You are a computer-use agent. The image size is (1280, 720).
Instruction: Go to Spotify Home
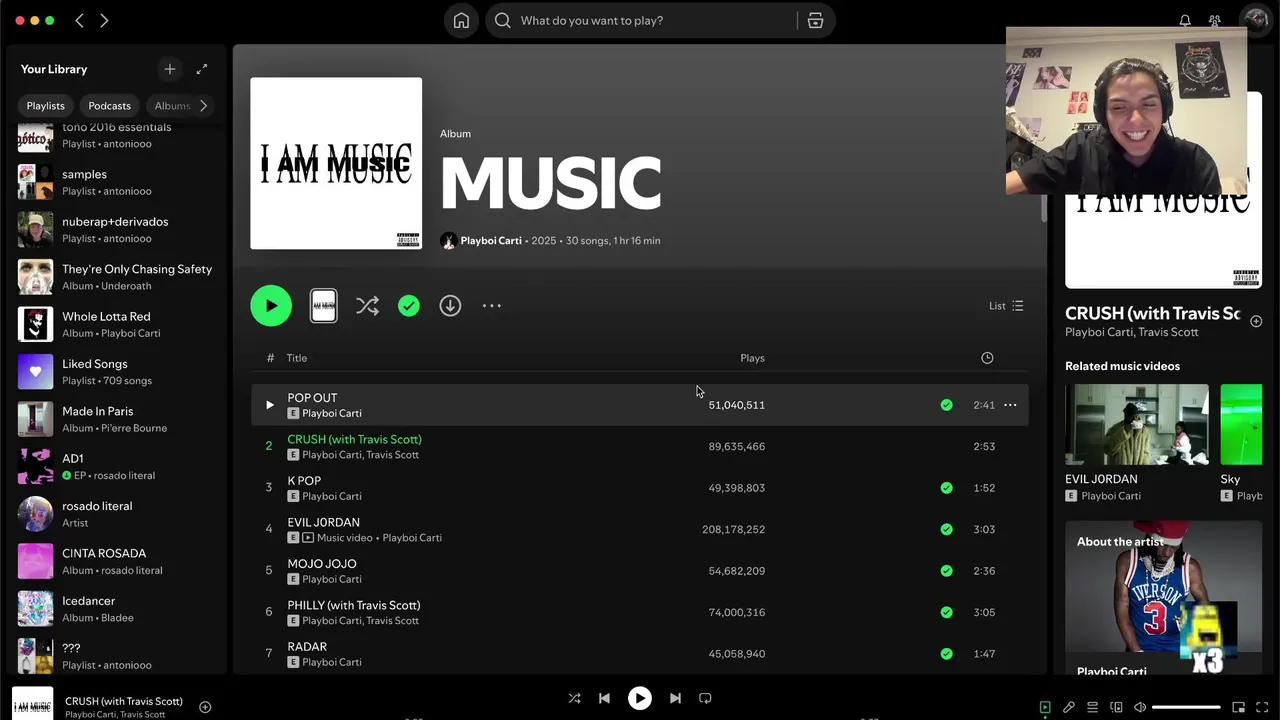(461, 20)
